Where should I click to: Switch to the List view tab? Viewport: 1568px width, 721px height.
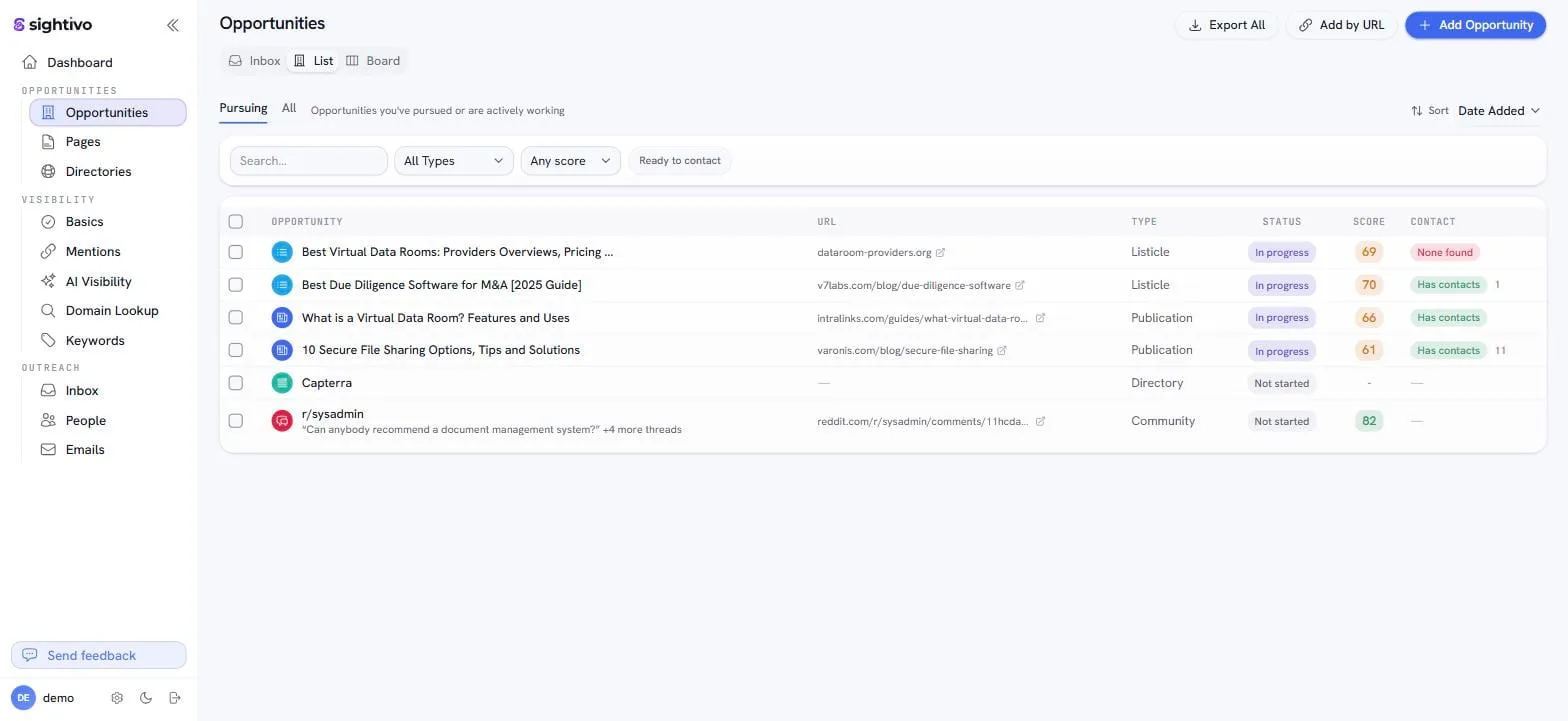coord(313,61)
